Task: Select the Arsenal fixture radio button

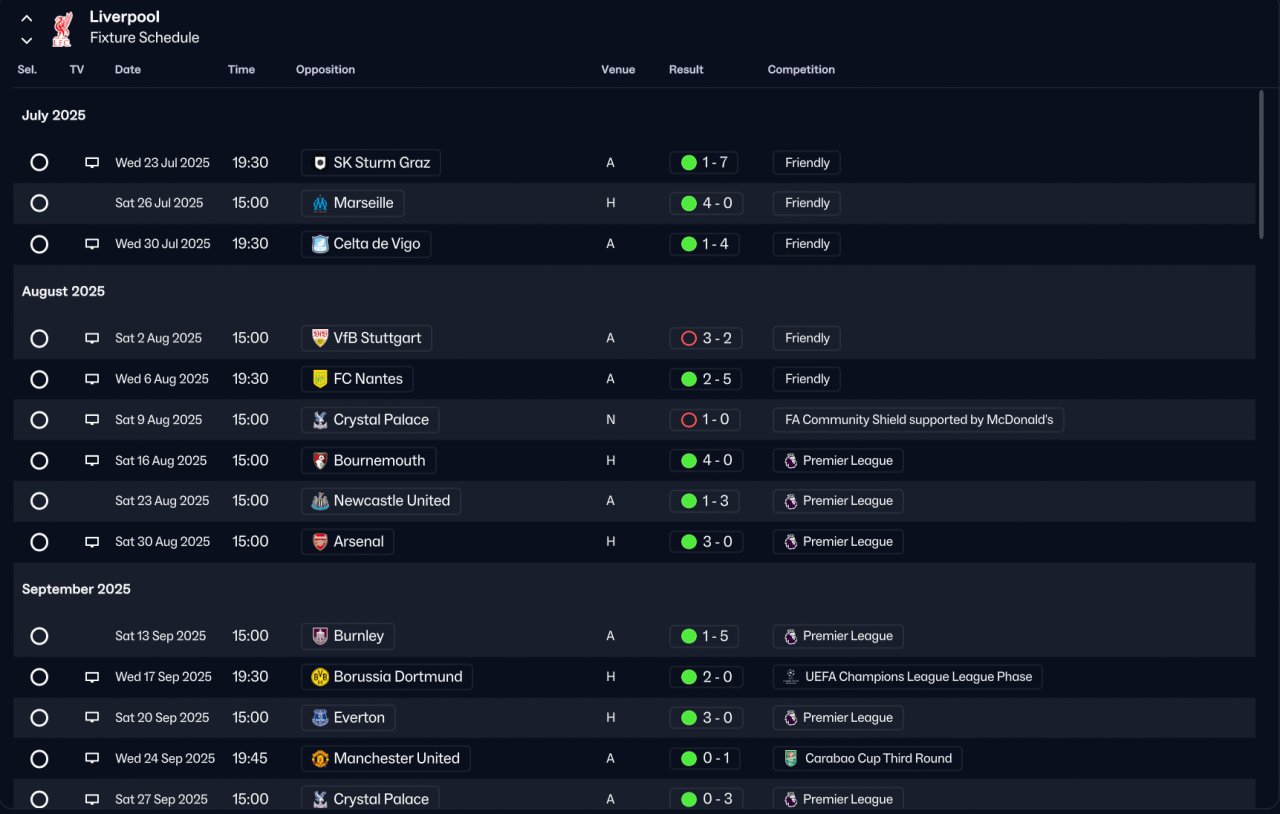Action: (x=39, y=542)
